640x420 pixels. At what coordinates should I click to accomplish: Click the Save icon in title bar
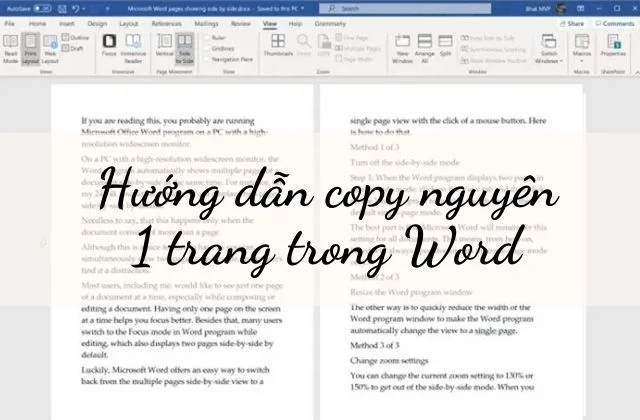coord(62,9)
